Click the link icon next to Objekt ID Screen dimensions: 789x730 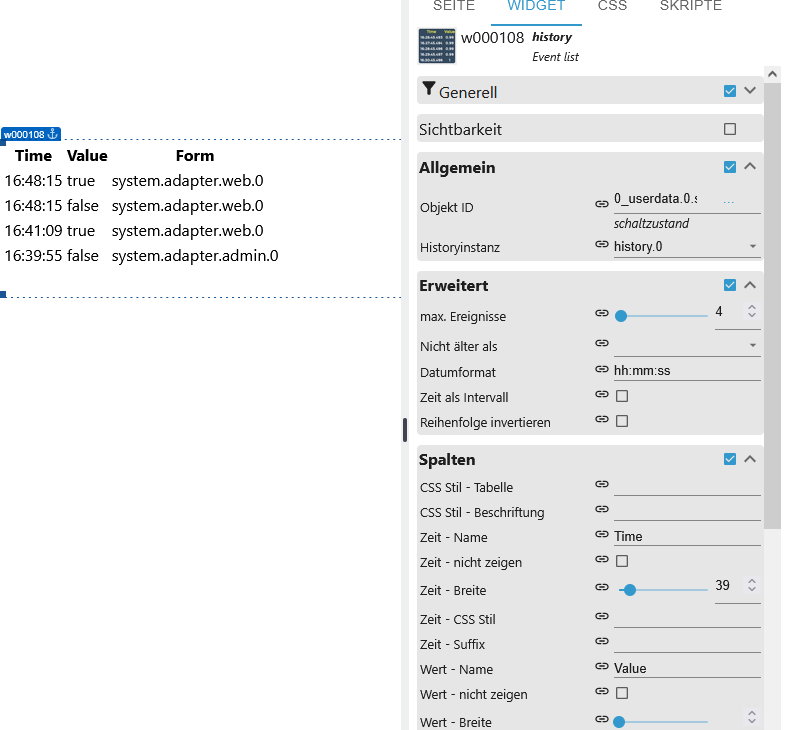[602, 203]
